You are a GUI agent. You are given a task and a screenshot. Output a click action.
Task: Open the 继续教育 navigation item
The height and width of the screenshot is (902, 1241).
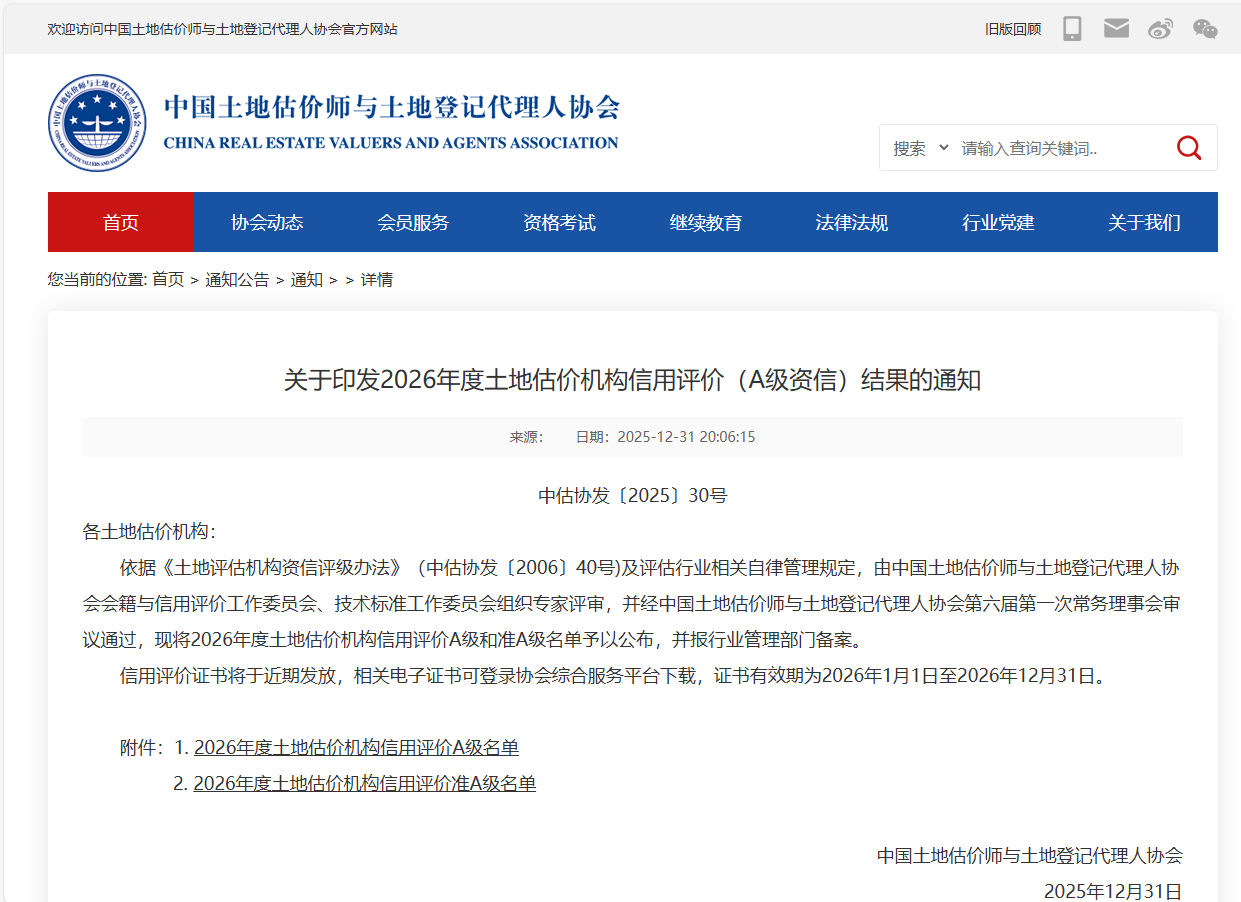click(x=705, y=222)
